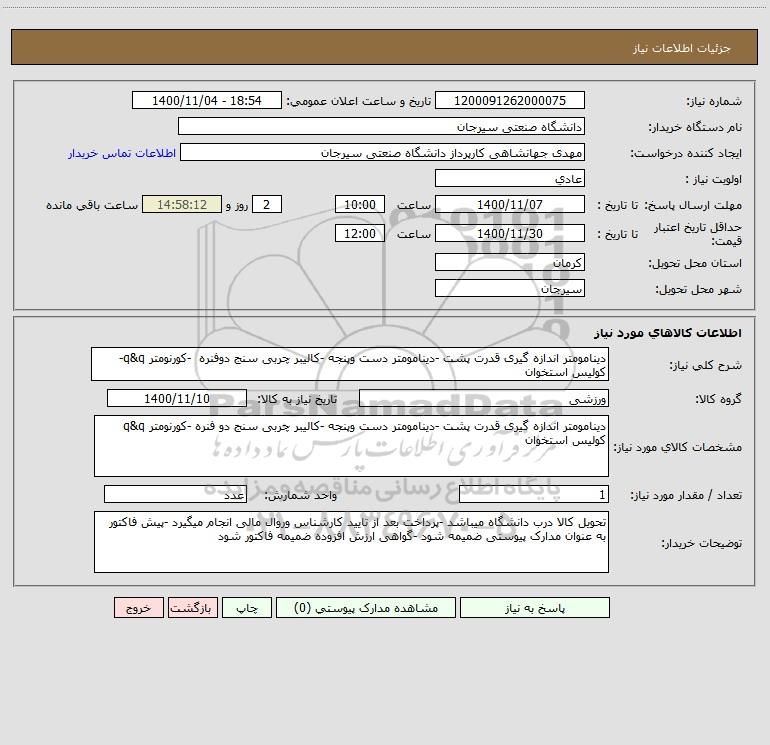The height and width of the screenshot is (745, 770).
Task: Click label شماره نیاز
Action: click(714, 102)
